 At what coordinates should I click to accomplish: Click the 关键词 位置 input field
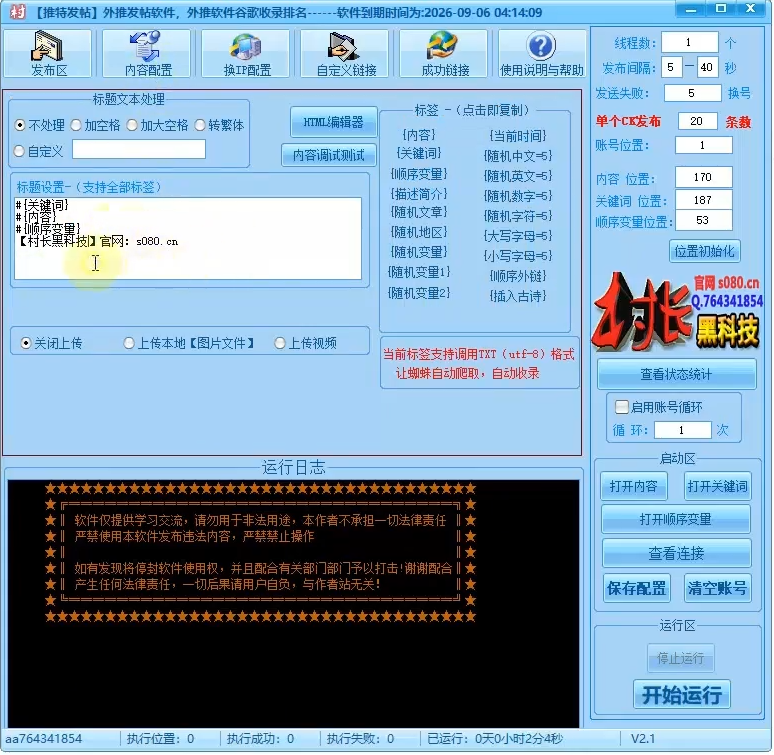(x=703, y=200)
